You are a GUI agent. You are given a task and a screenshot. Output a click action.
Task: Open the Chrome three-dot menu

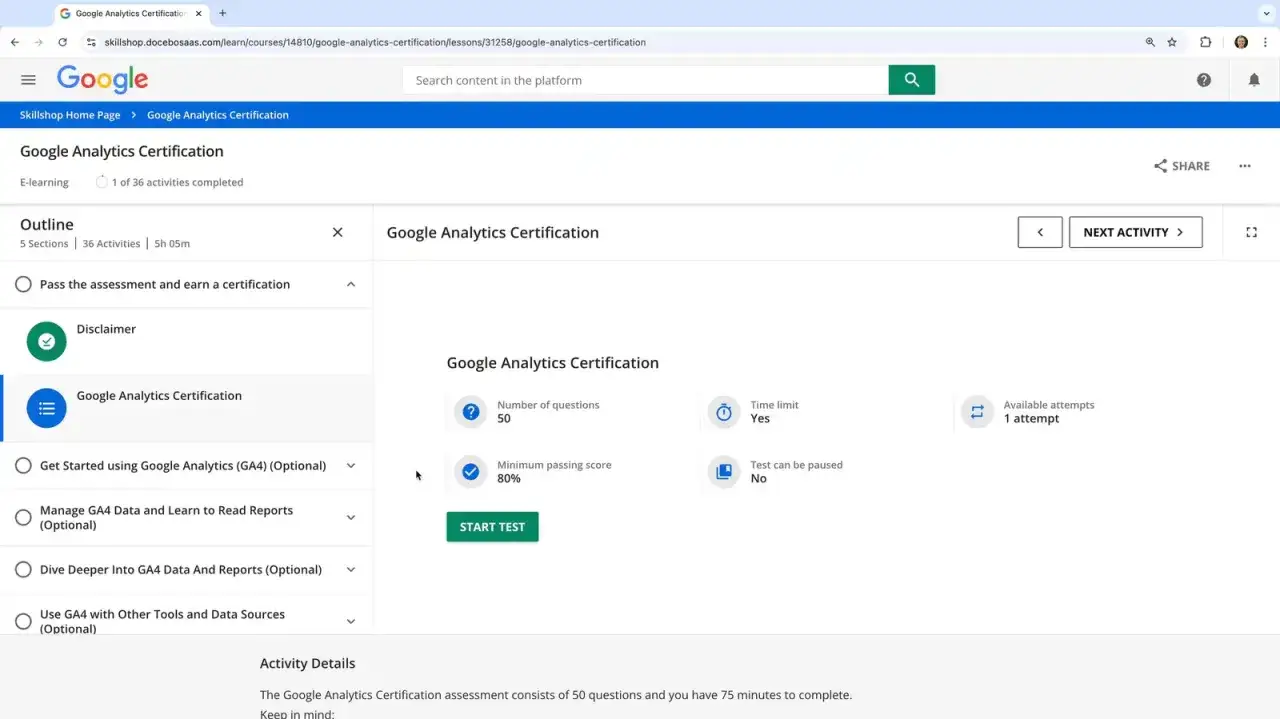[1266, 42]
